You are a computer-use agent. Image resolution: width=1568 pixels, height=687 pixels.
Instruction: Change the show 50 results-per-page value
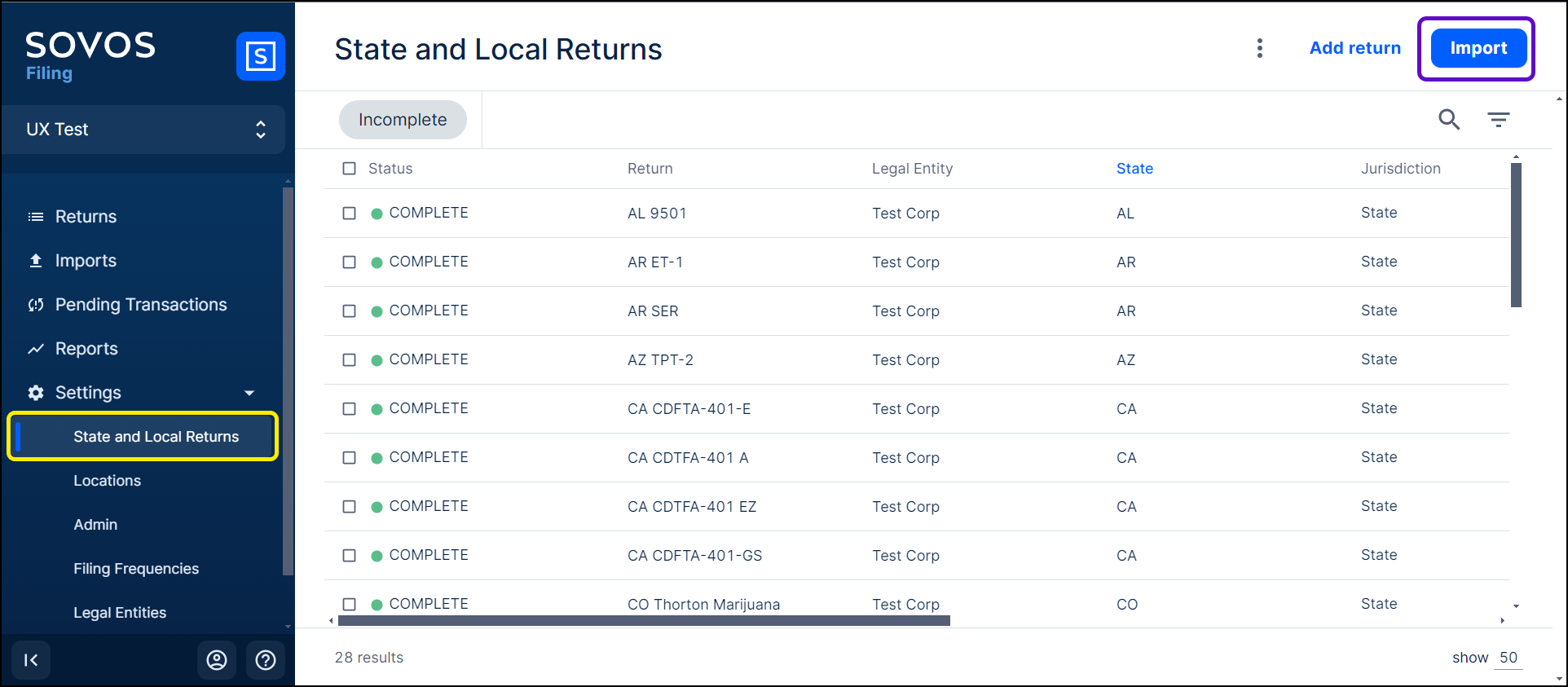point(1508,658)
